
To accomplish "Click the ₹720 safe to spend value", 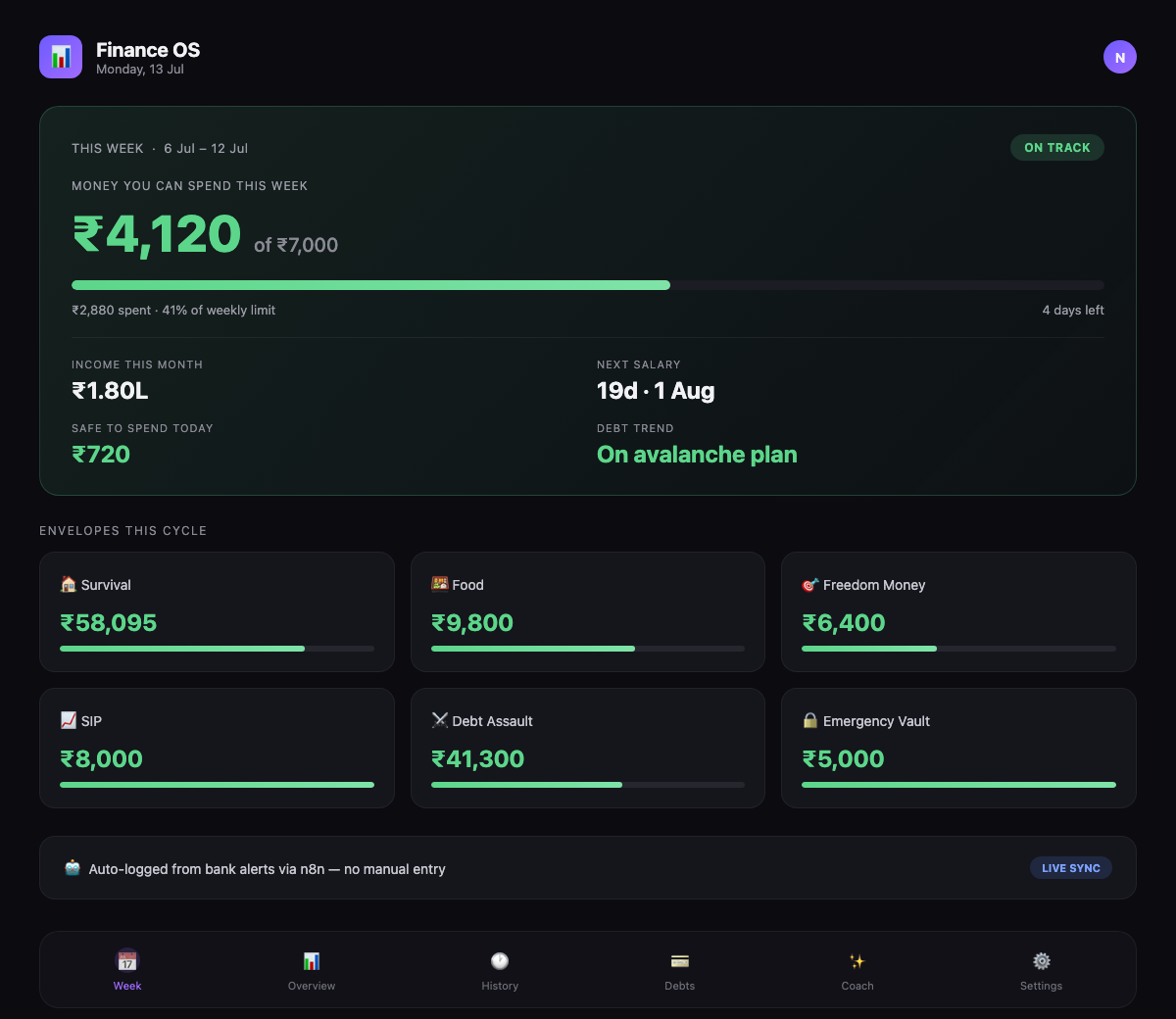I will [x=101, y=455].
